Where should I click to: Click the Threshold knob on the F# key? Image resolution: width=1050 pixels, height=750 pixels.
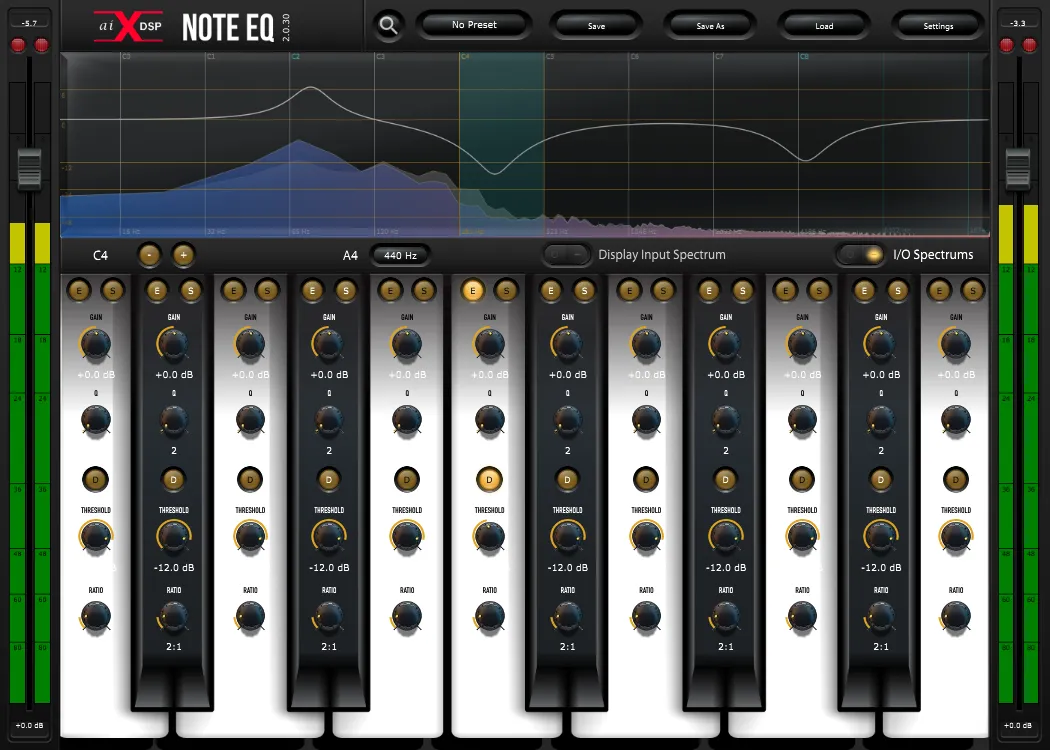coord(567,537)
